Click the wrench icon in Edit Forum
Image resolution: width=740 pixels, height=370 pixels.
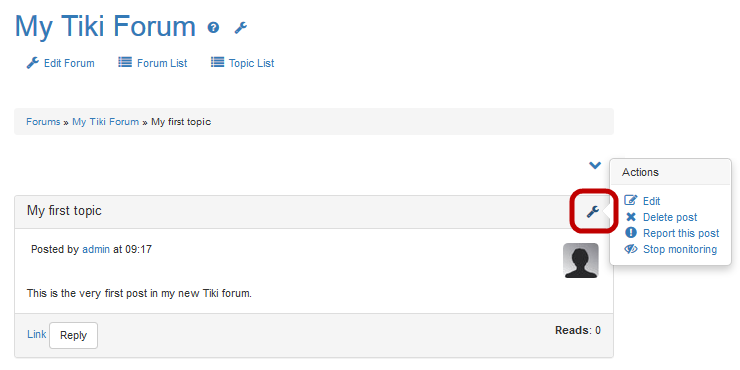pyautogui.click(x=33, y=63)
